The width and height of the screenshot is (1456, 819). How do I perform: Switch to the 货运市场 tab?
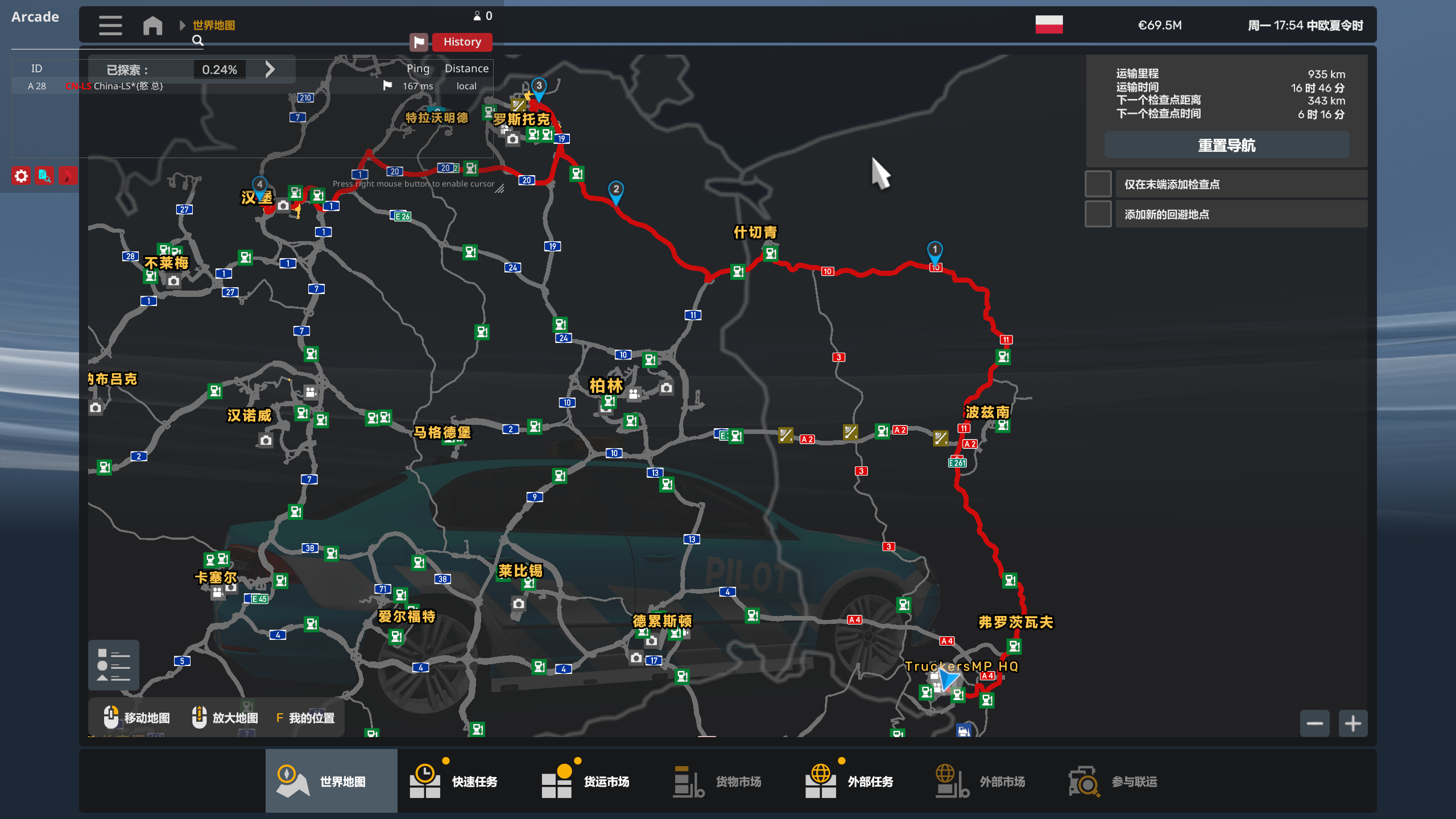[x=586, y=781]
